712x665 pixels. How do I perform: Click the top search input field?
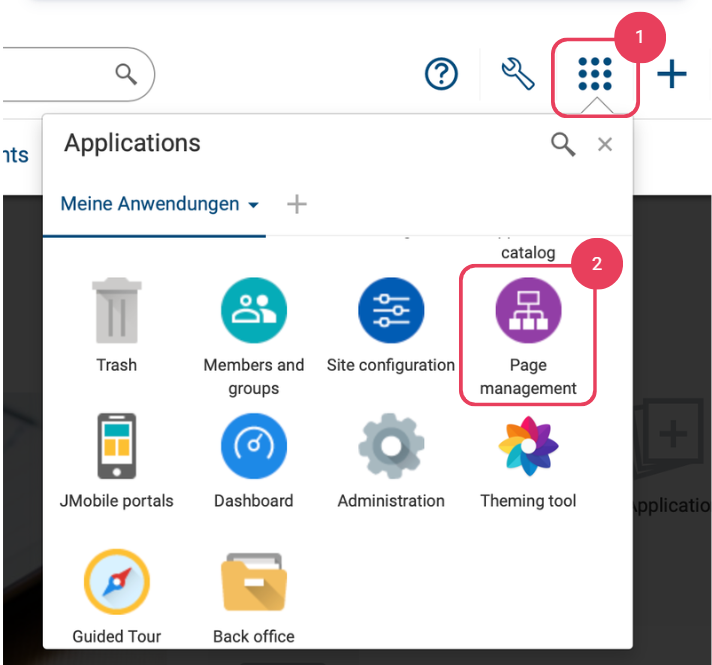(x=60, y=74)
